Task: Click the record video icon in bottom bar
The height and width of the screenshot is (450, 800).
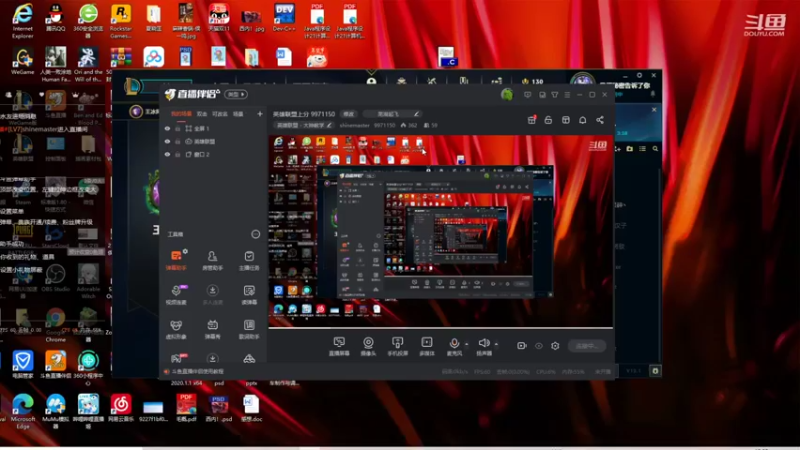Action: (x=521, y=346)
